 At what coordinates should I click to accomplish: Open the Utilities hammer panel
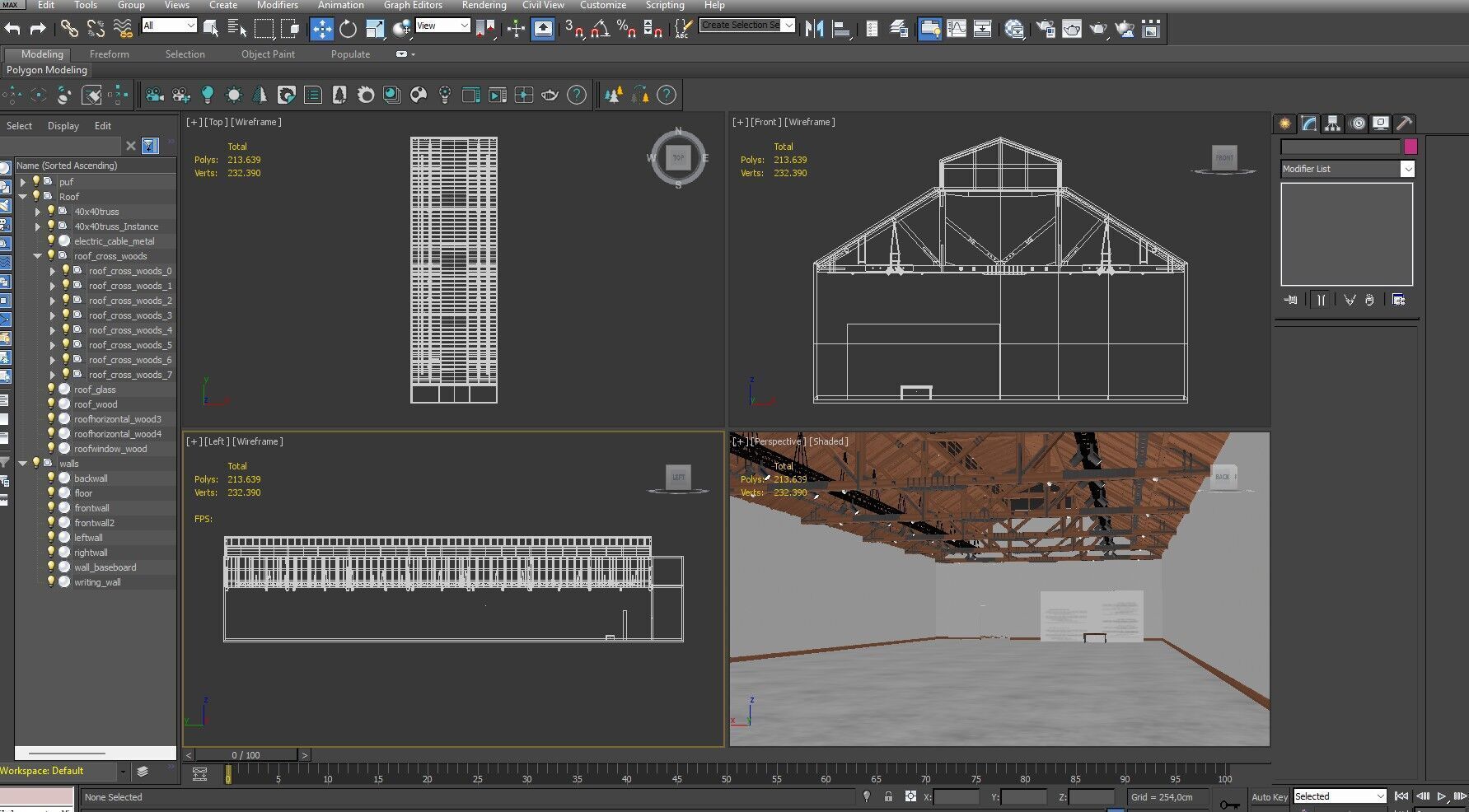[x=1404, y=124]
